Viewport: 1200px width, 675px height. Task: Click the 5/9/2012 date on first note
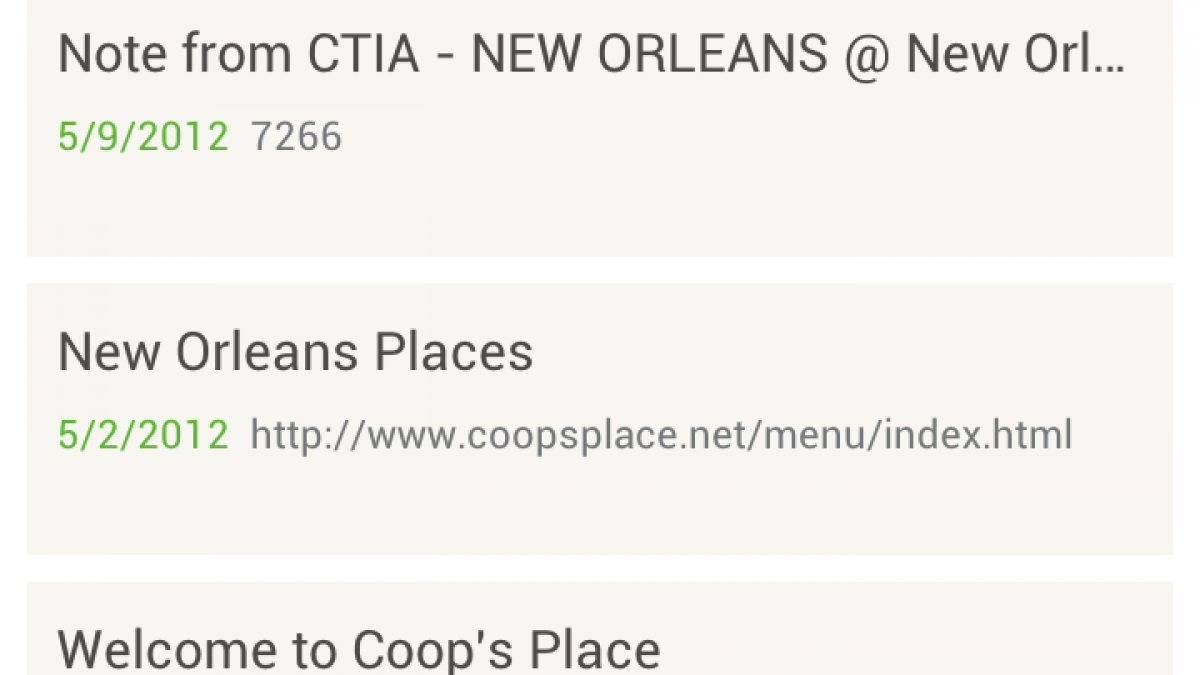143,137
